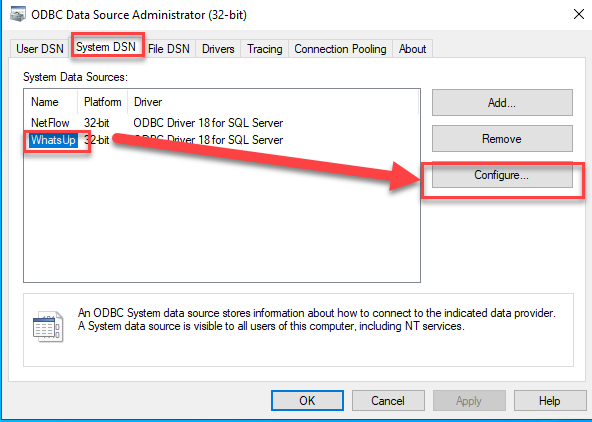The width and height of the screenshot is (592, 422).
Task: Switch to the System DSN tab
Action: (106, 47)
